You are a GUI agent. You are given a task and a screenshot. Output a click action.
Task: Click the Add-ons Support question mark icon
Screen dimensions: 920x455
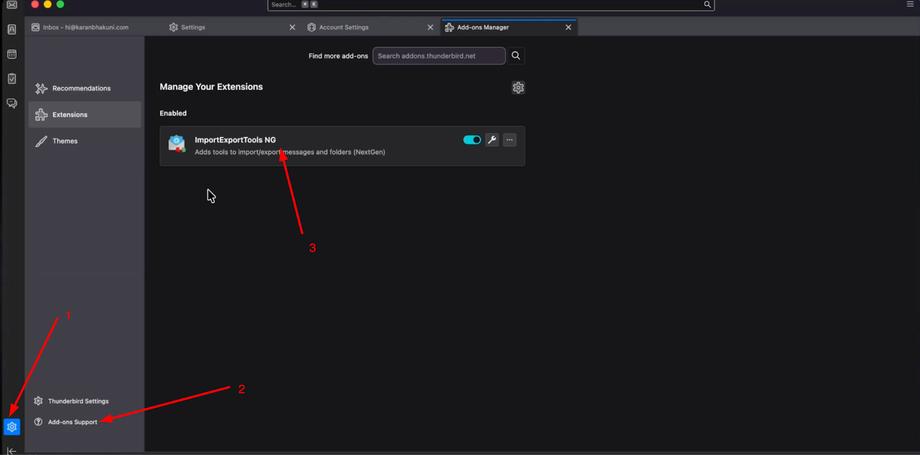tap(38, 422)
